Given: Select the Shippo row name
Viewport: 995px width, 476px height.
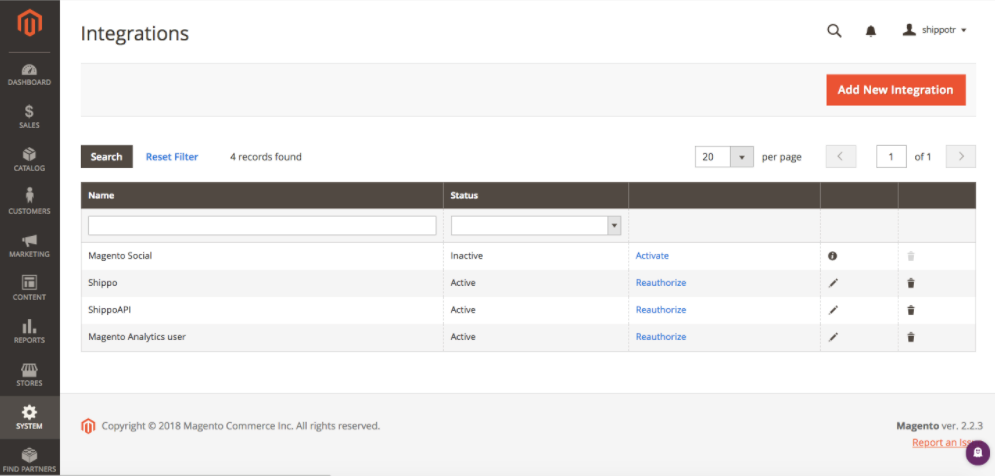Looking at the screenshot, I should coord(103,283).
